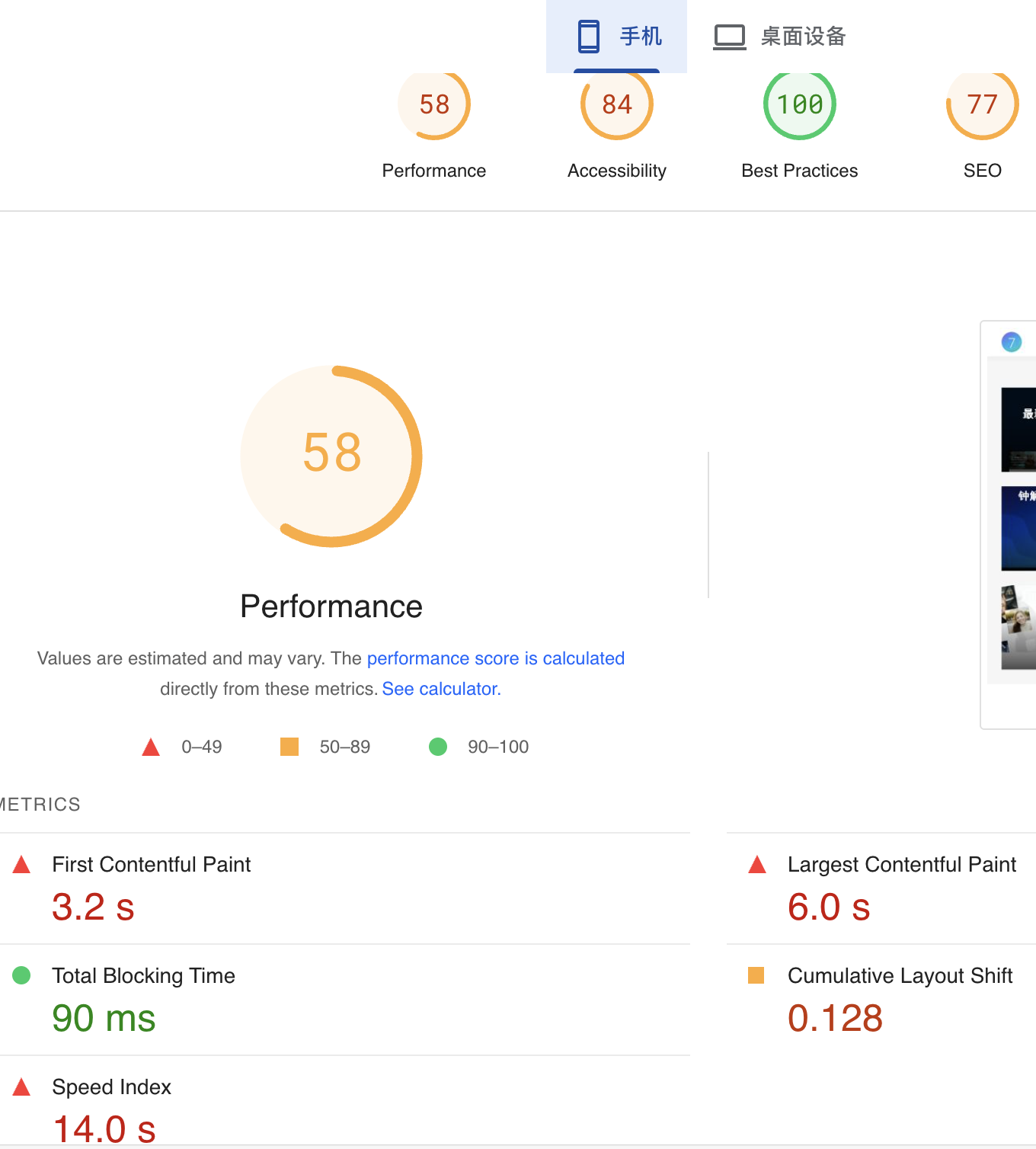Open the 'See calculator.' link
Screen dimensions: 1036x1149
(x=441, y=689)
